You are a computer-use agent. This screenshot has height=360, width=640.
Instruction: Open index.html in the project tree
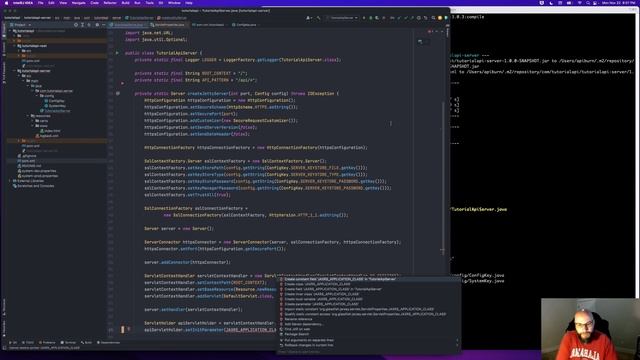50,131
